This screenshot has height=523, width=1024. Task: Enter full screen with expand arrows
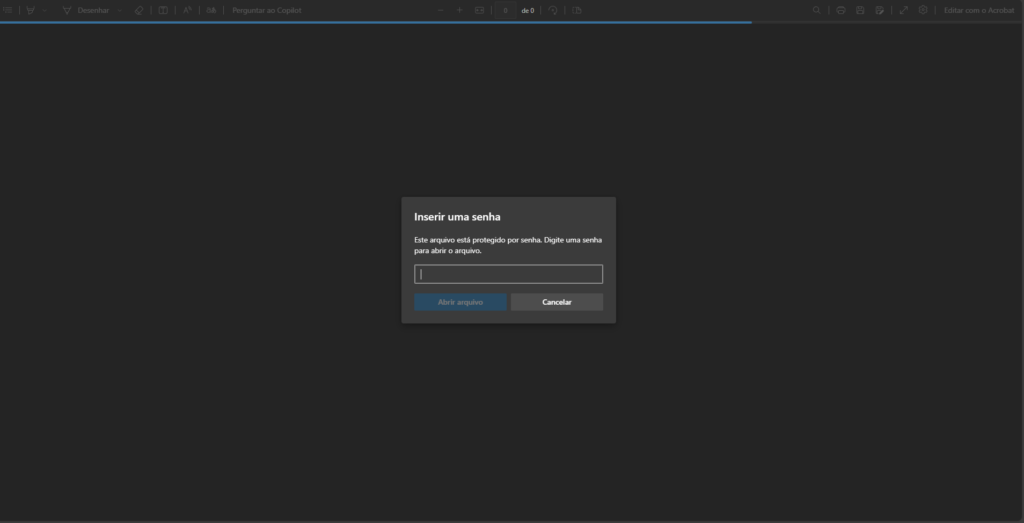click(904, 10)
